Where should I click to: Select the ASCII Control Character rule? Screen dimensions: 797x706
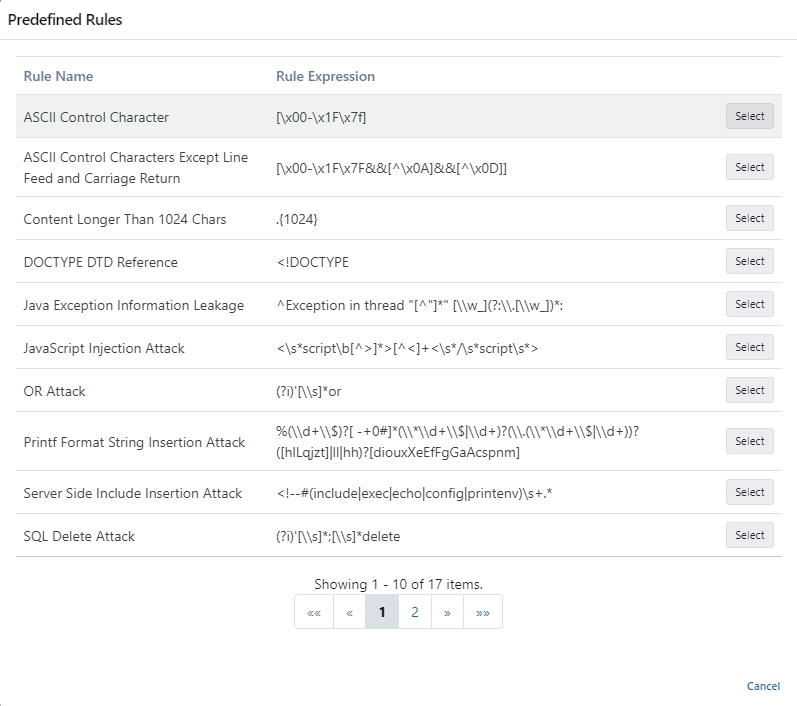749,116
